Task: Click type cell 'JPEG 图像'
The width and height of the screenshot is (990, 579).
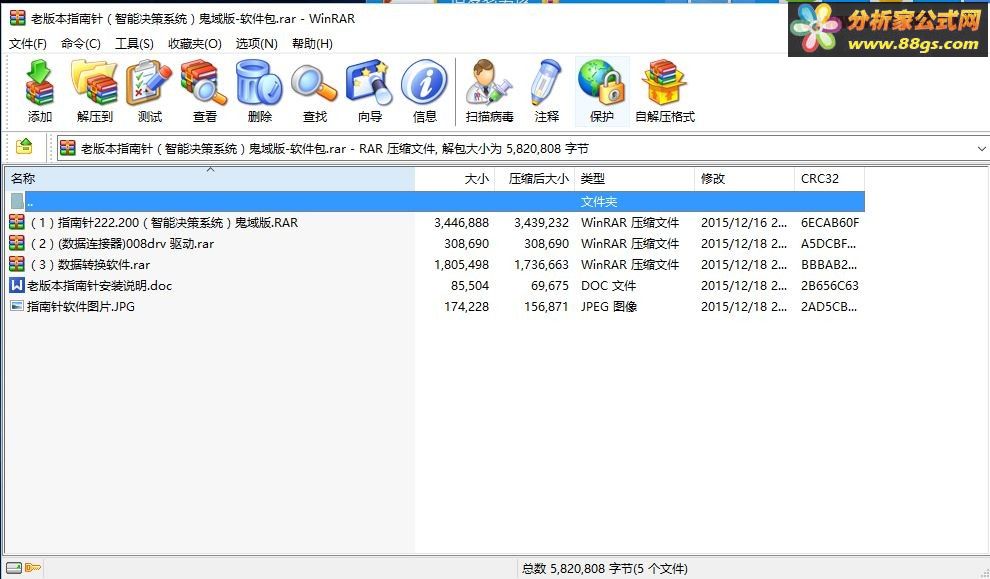Action: pyautogui.click(x=609, y=306)
